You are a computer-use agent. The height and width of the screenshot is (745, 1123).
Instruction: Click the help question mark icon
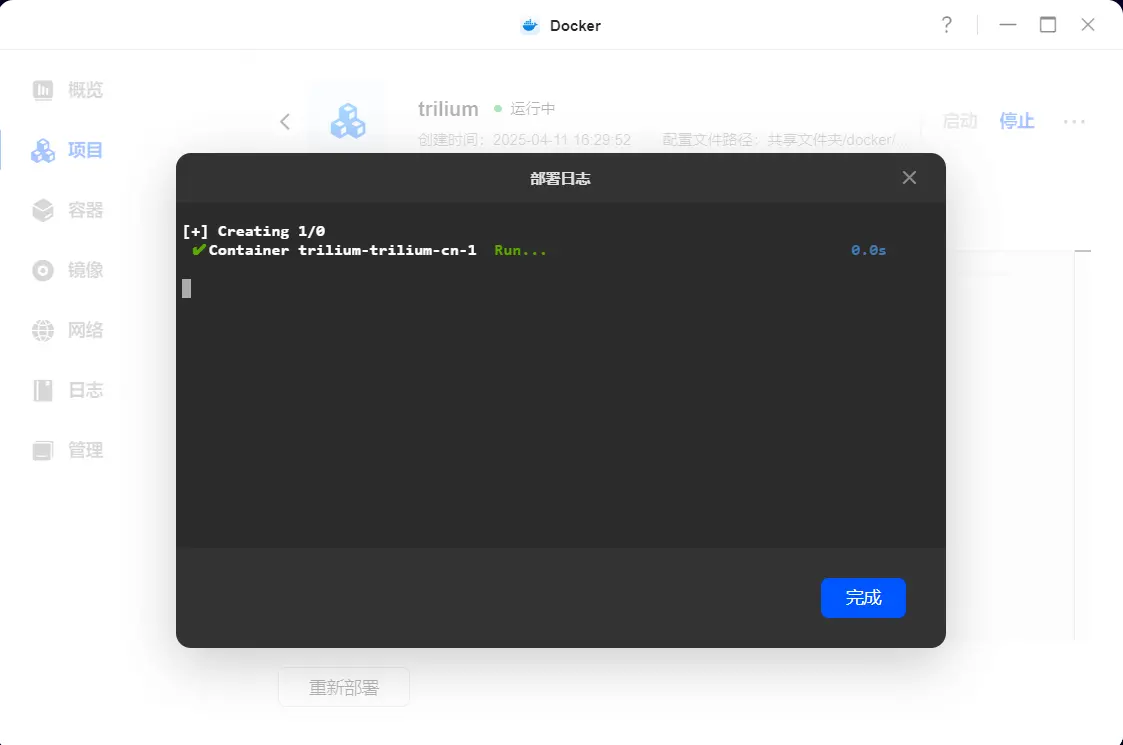tap(946, 25)
